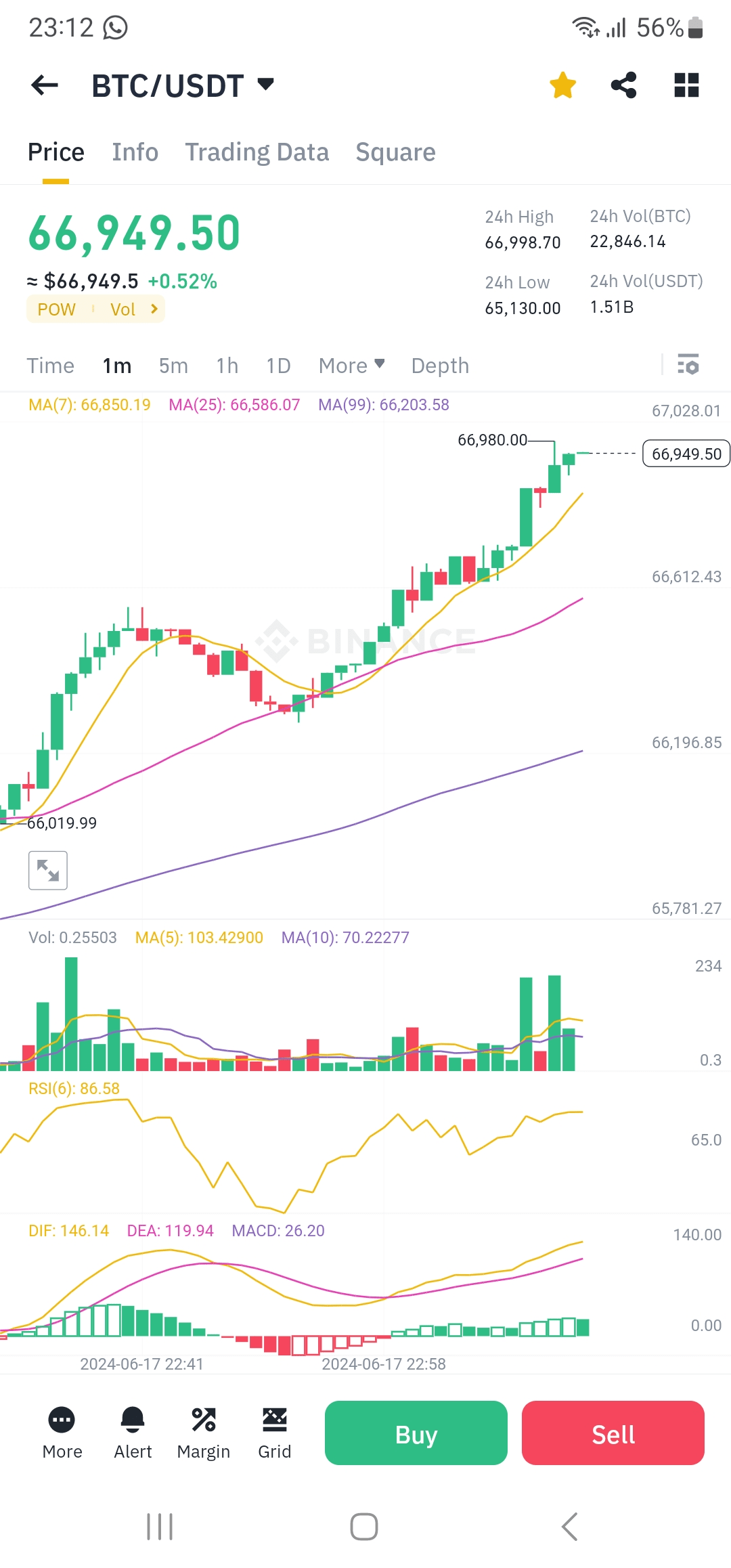Select the 1D chart interval

click(278, 366)
